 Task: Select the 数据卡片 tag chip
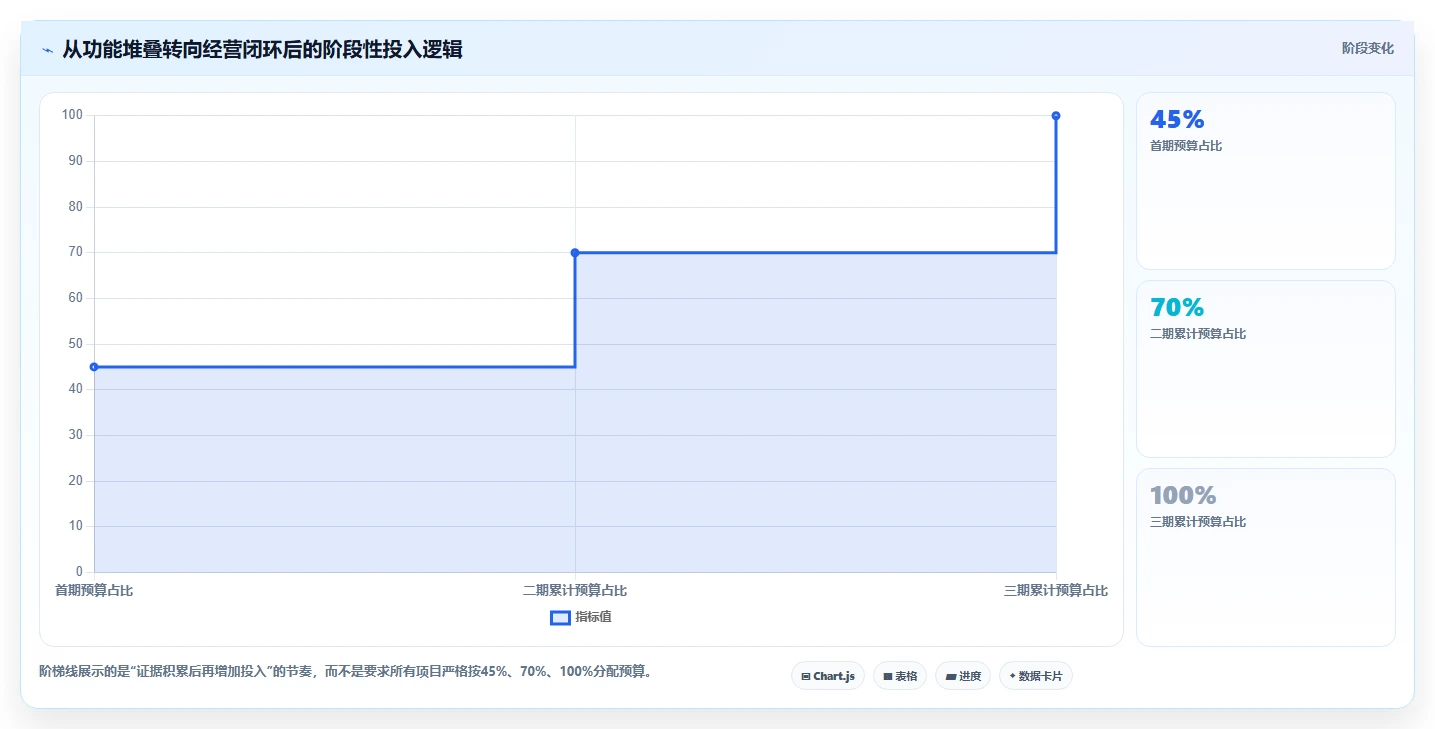(x=1036, y=676)
